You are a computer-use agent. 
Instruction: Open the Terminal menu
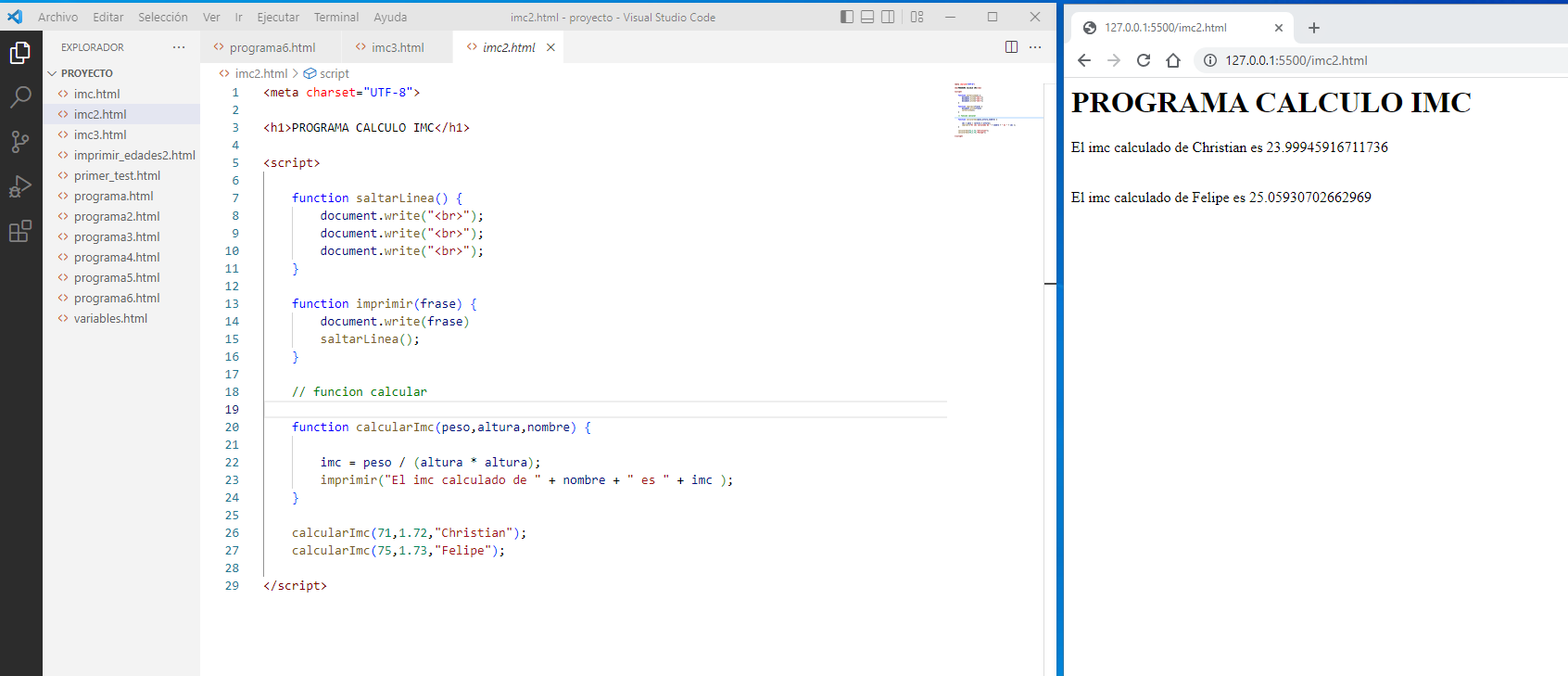(x=336, y=17)
